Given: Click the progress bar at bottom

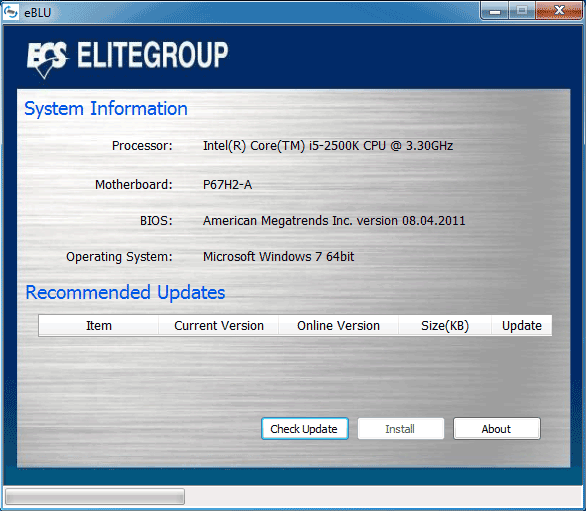Looking at the screenshot, I should pos(95,497).
